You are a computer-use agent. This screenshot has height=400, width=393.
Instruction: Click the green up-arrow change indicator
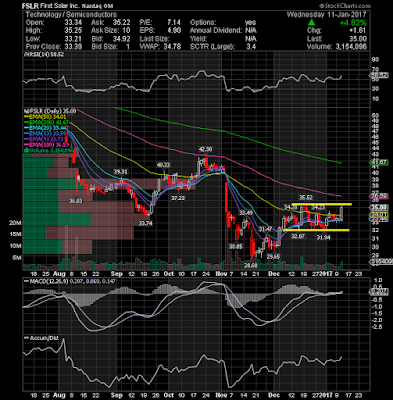311,23
